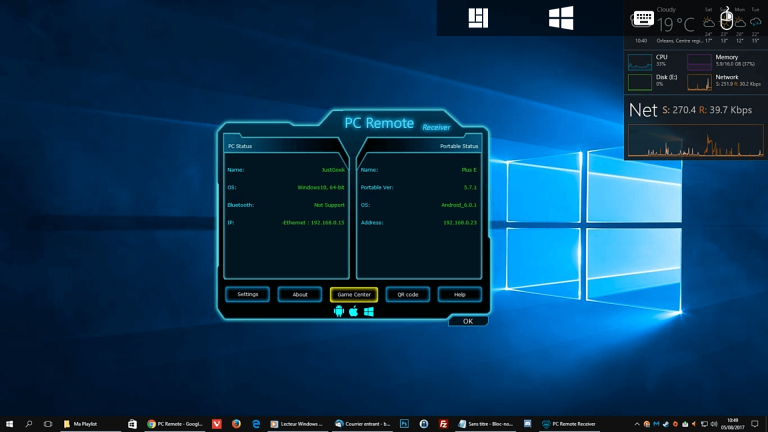Image resolution: width=768 pixels, height=432 pixels.
Task: Click the Bluetooth Not Support value
Action: coord(329,205)
